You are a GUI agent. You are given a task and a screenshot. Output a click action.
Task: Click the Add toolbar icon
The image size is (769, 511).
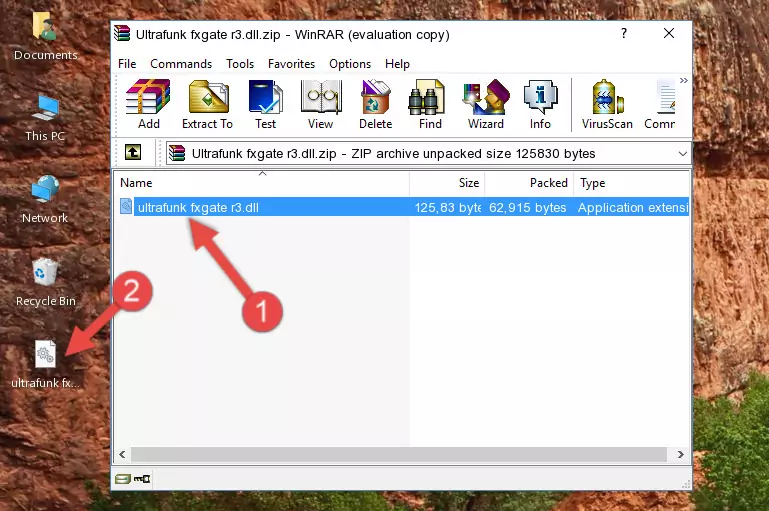point(148,104)
